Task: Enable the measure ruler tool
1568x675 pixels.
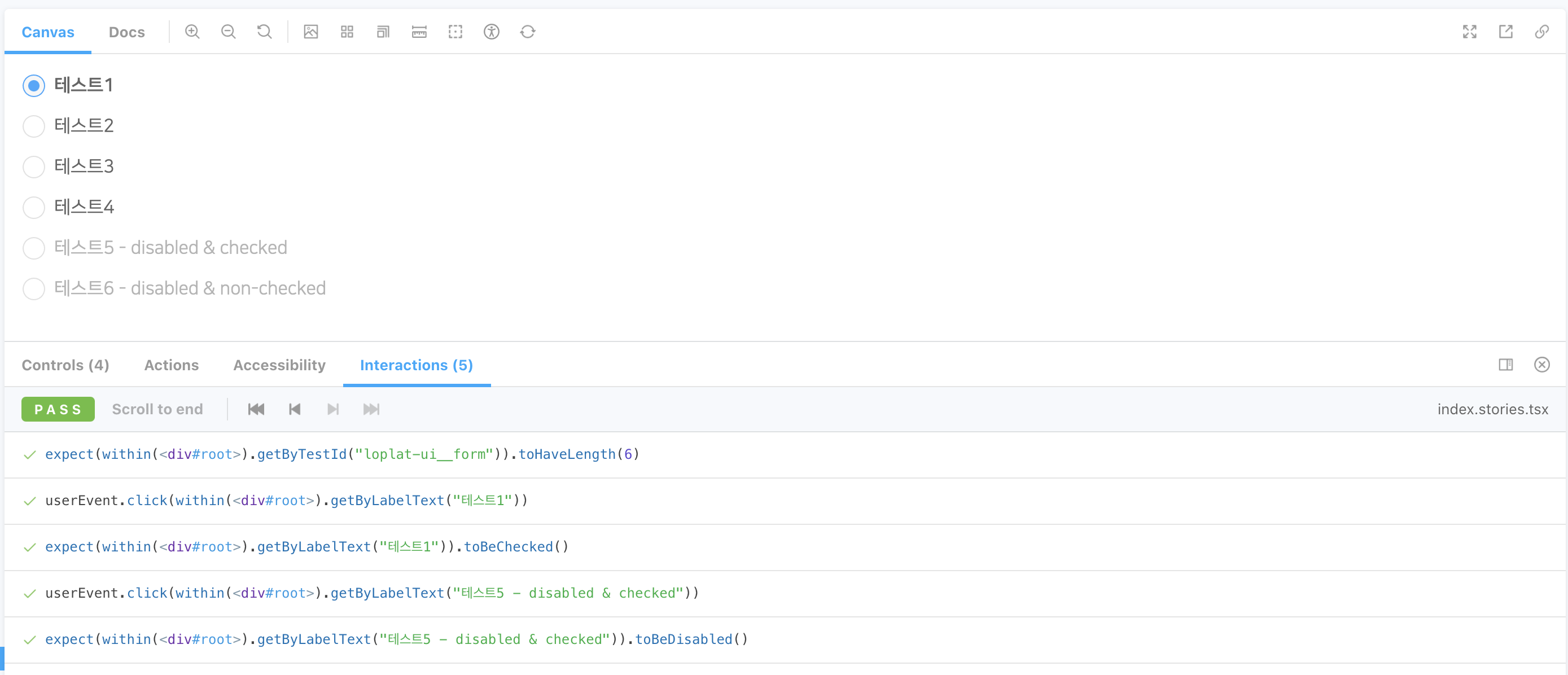Action: coord(419,32)
